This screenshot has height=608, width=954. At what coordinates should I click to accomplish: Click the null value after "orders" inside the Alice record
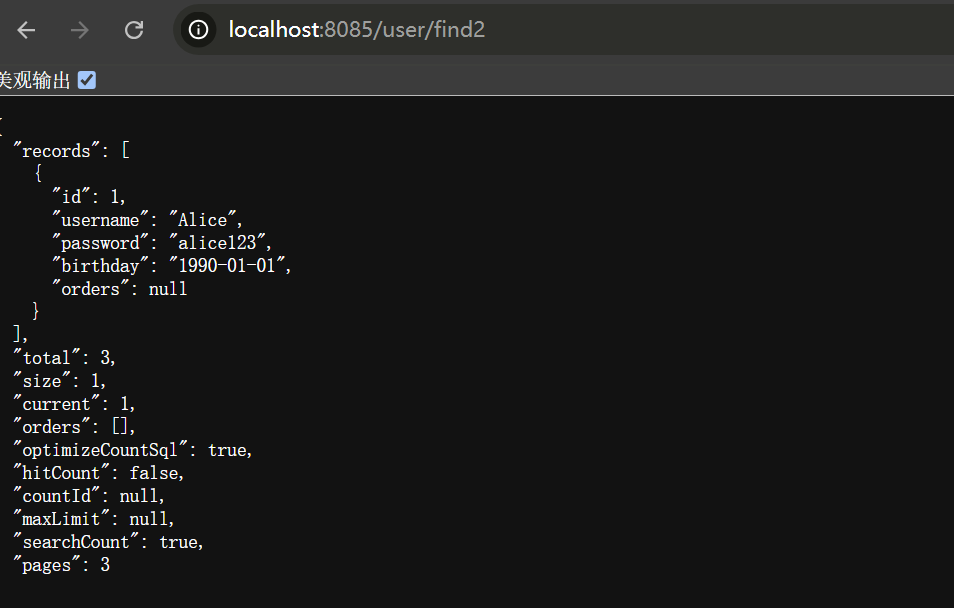(168, 289)
